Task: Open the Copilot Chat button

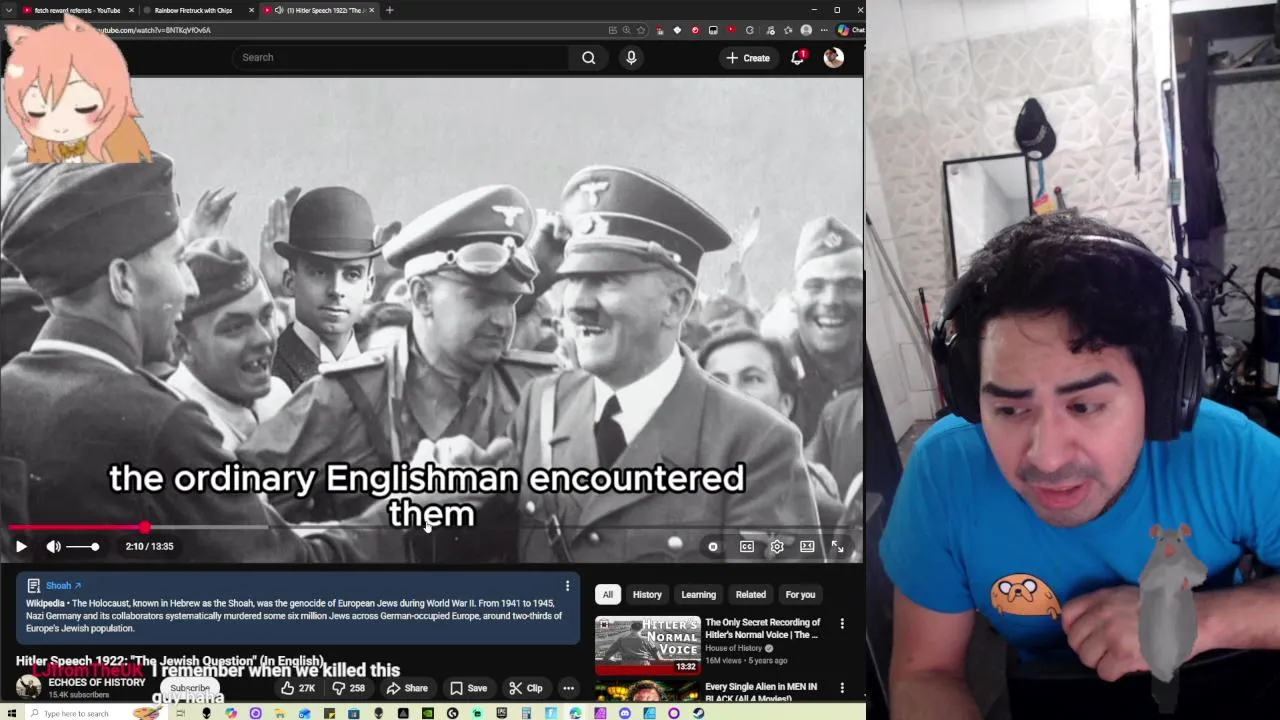Action: click(850, 30)
